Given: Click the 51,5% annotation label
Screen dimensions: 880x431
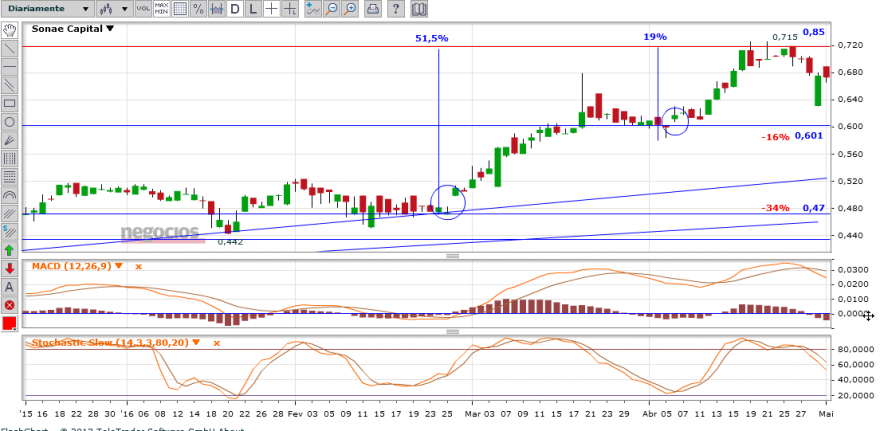Looking at the screenshot, I should pos(432,38).
